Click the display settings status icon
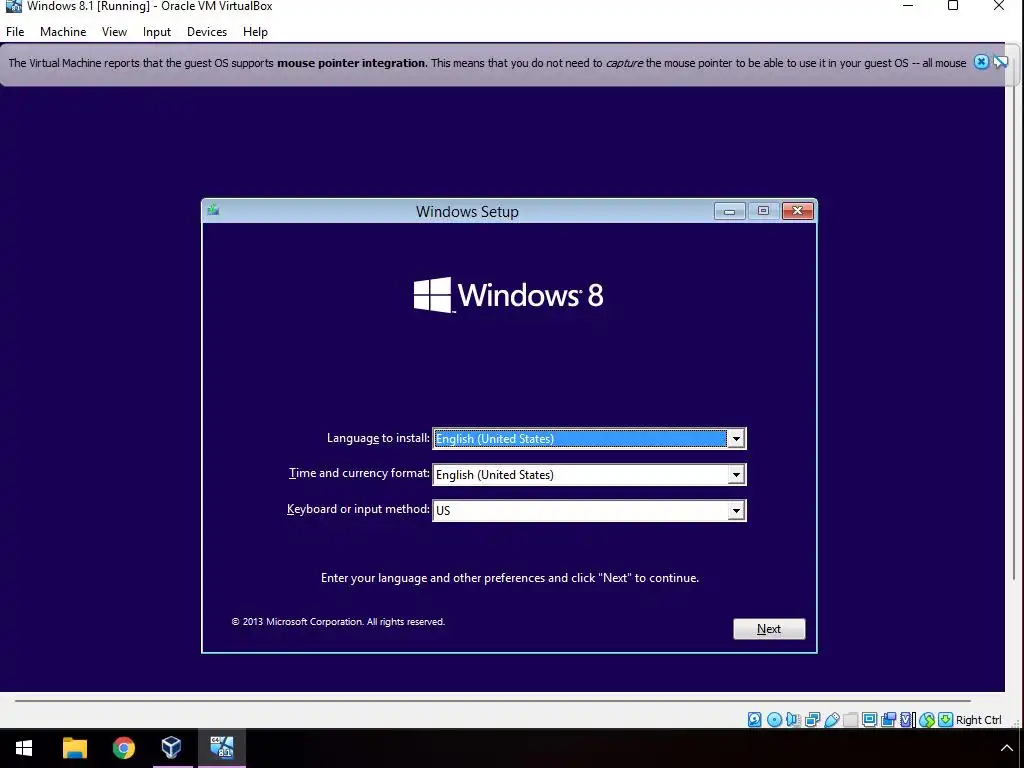 [869, 720]
